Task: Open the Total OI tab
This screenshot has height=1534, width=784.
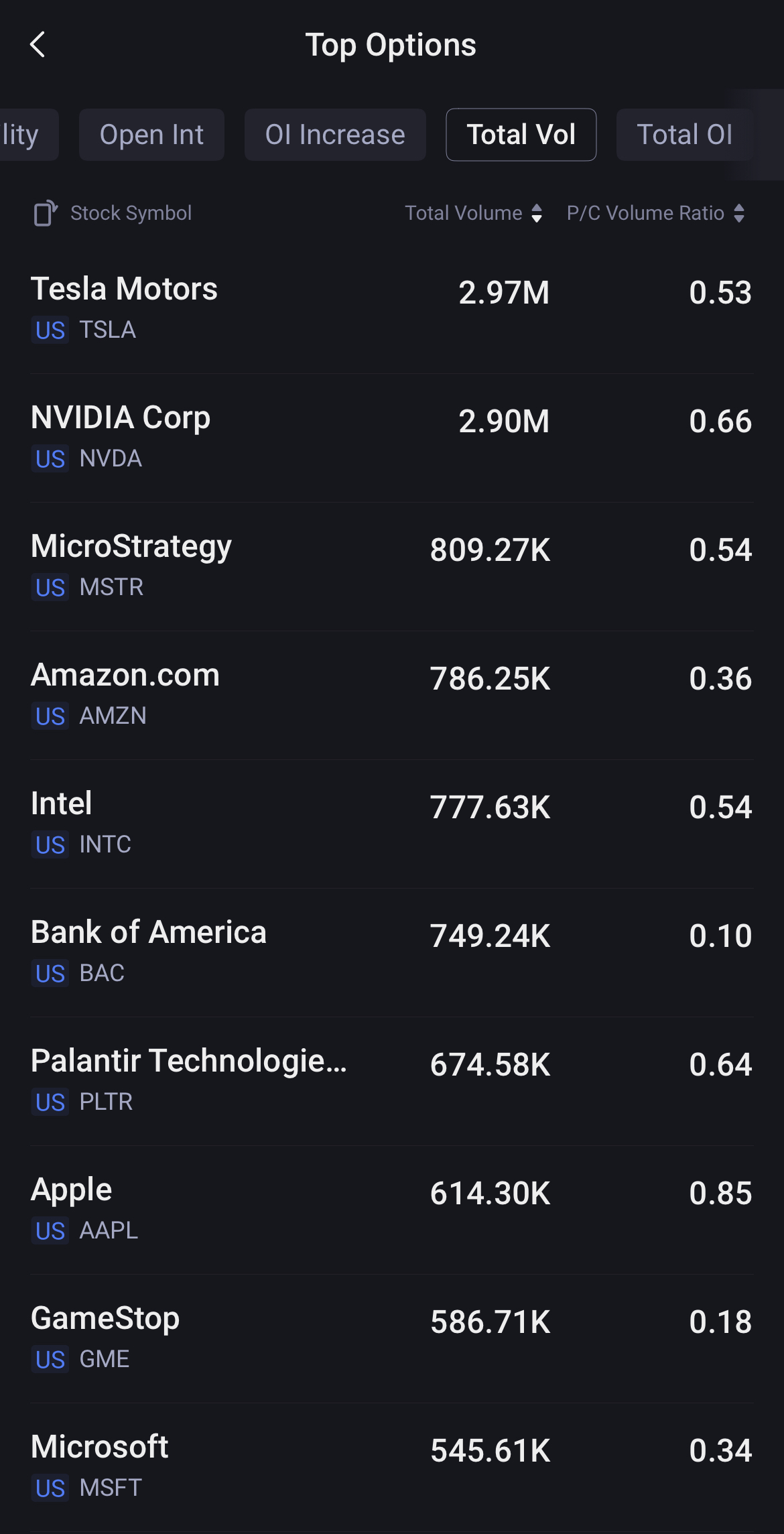Action: (684, 135)
